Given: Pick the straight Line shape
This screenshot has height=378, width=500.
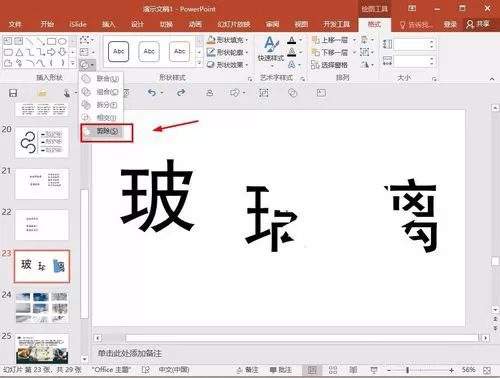Looking at the screenshot, I should [29, 41].
